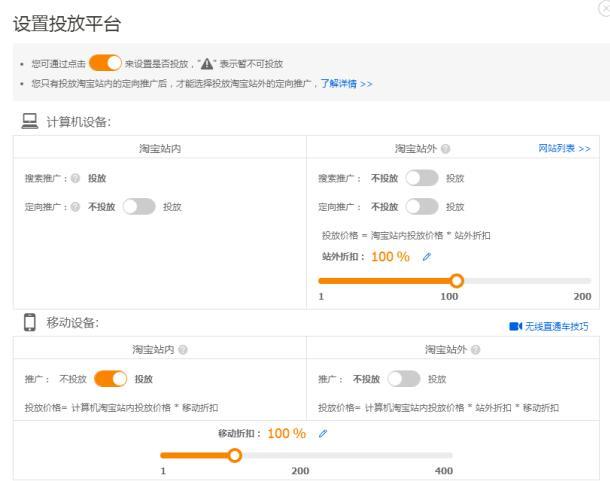Click the video camera icon for 无线直通车技巧
The height and width of the screenshot is (481, 610).
[515, 327]
